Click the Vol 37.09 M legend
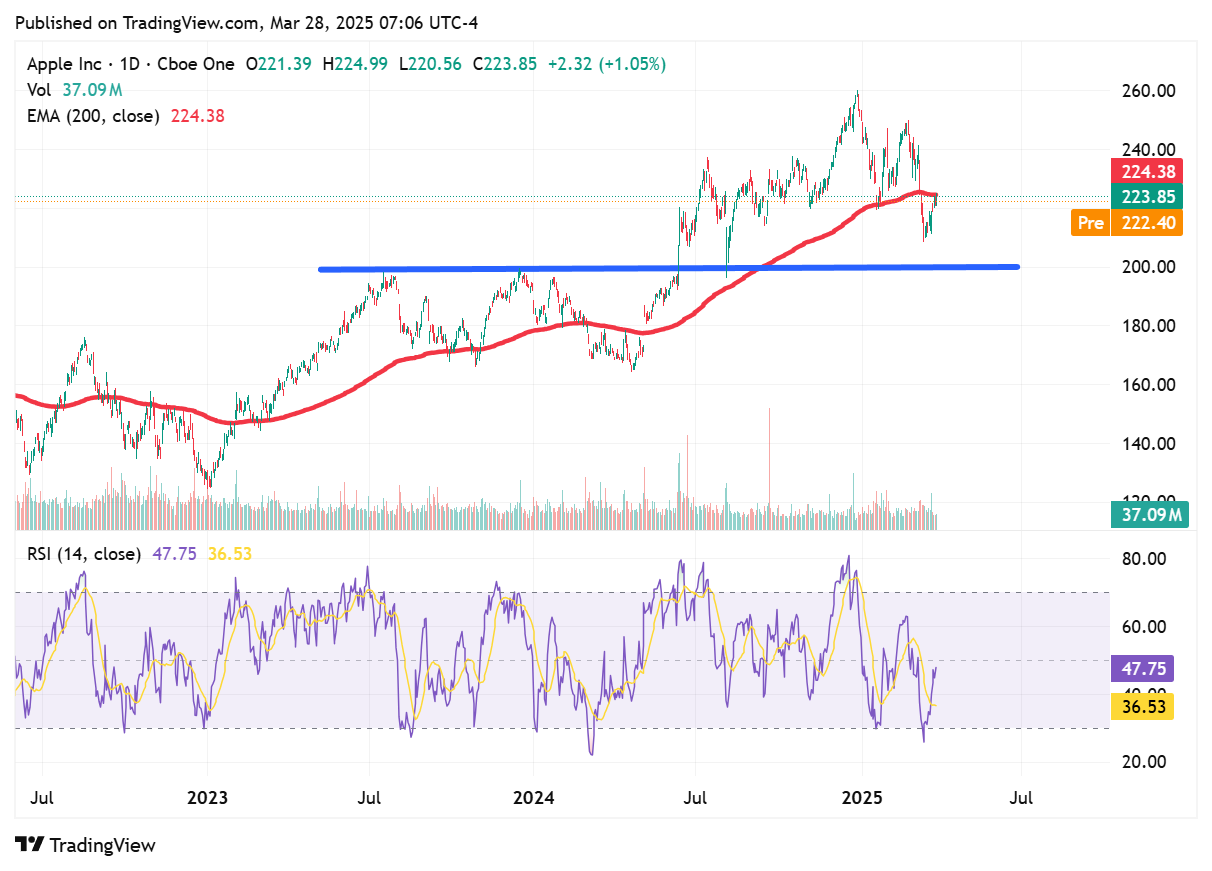The image size is (1212, 871). 73,90
